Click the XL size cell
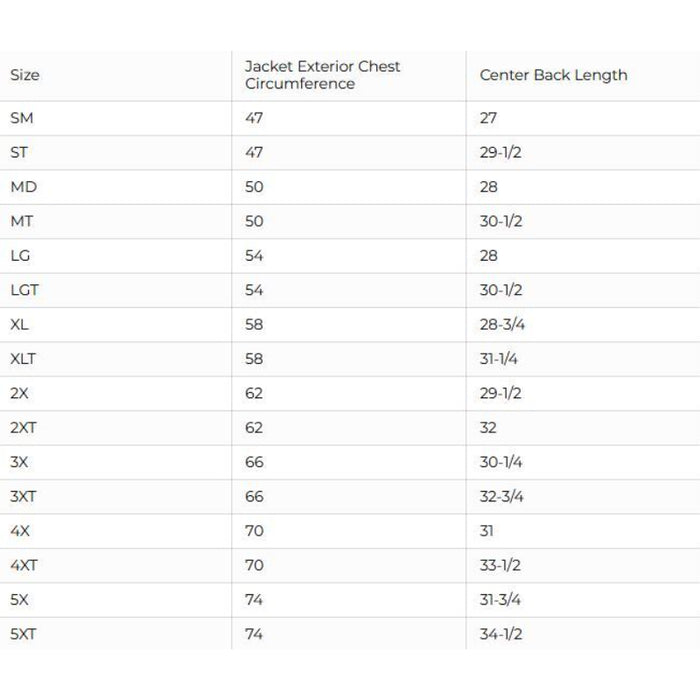Viewport: 700px width, 700px height. click(x=20, y=325)
